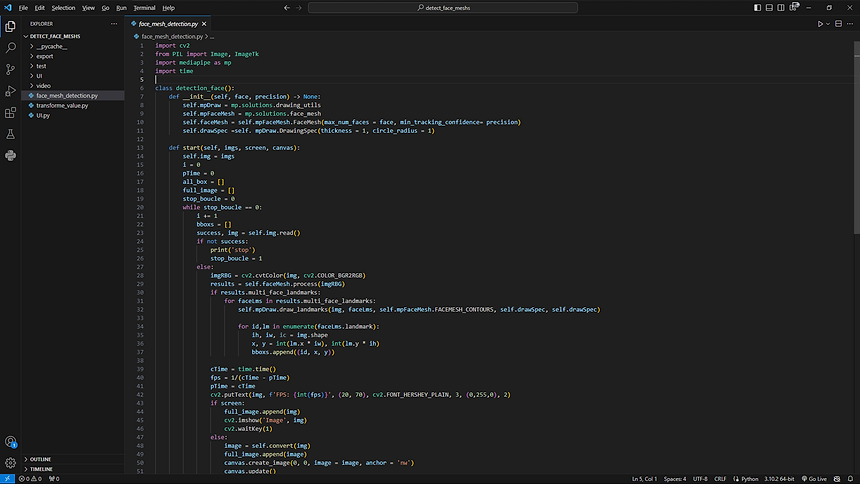The image size is (860, 484).
Task: Show errors and warnings problems count
Action: (30, 479)
